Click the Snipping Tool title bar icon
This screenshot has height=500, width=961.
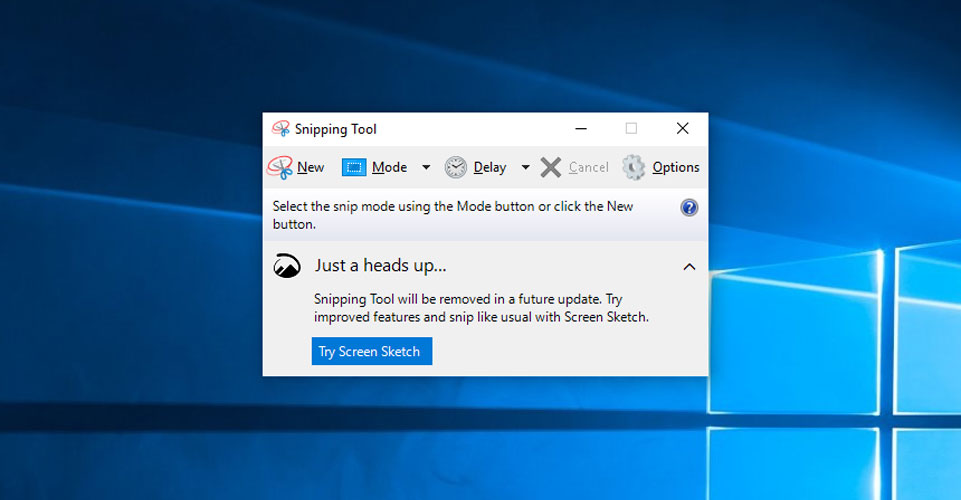[x=281, y=129]
